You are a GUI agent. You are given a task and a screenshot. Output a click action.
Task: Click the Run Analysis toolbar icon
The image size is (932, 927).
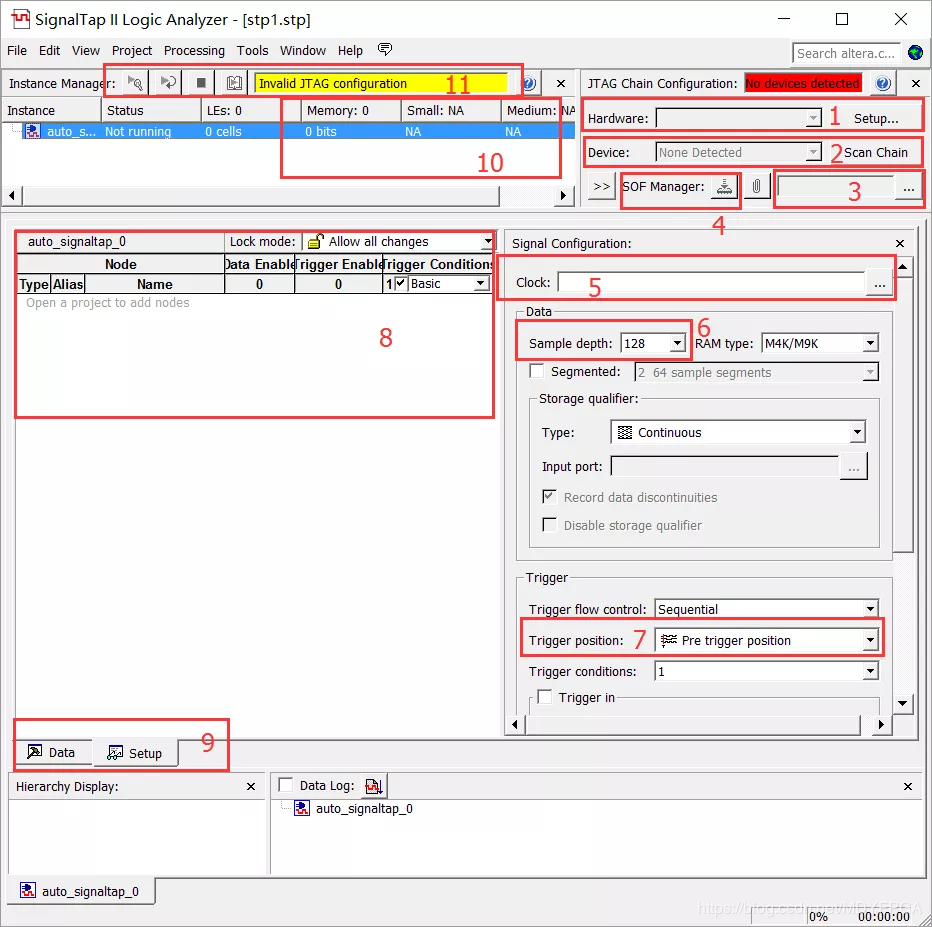click(x=135, y=83)
